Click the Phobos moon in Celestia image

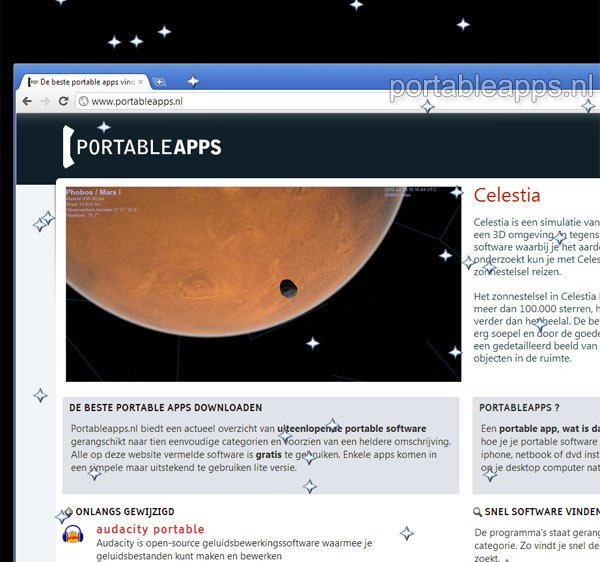(288, 289)
